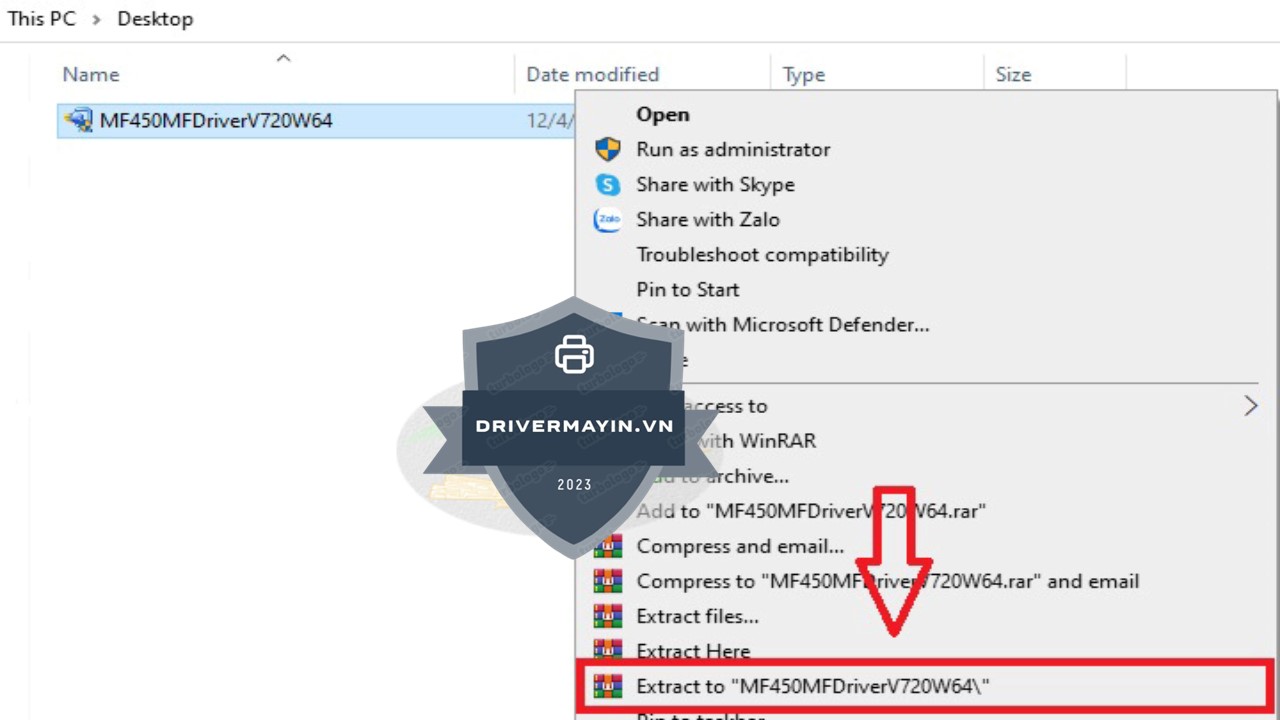Select Open from the context menu

663,115
